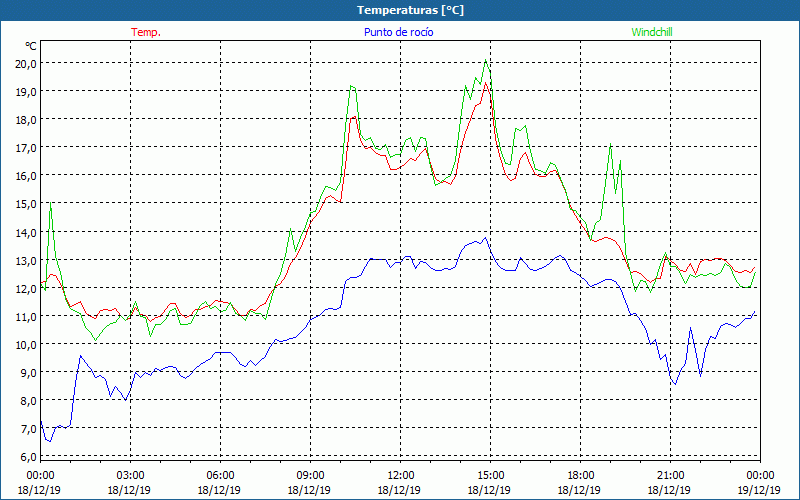Image resolution: width=800 pixels, height=500 pixels.
Task: Click the windchill spike after 18:00
Action: [x=610, y=144]
